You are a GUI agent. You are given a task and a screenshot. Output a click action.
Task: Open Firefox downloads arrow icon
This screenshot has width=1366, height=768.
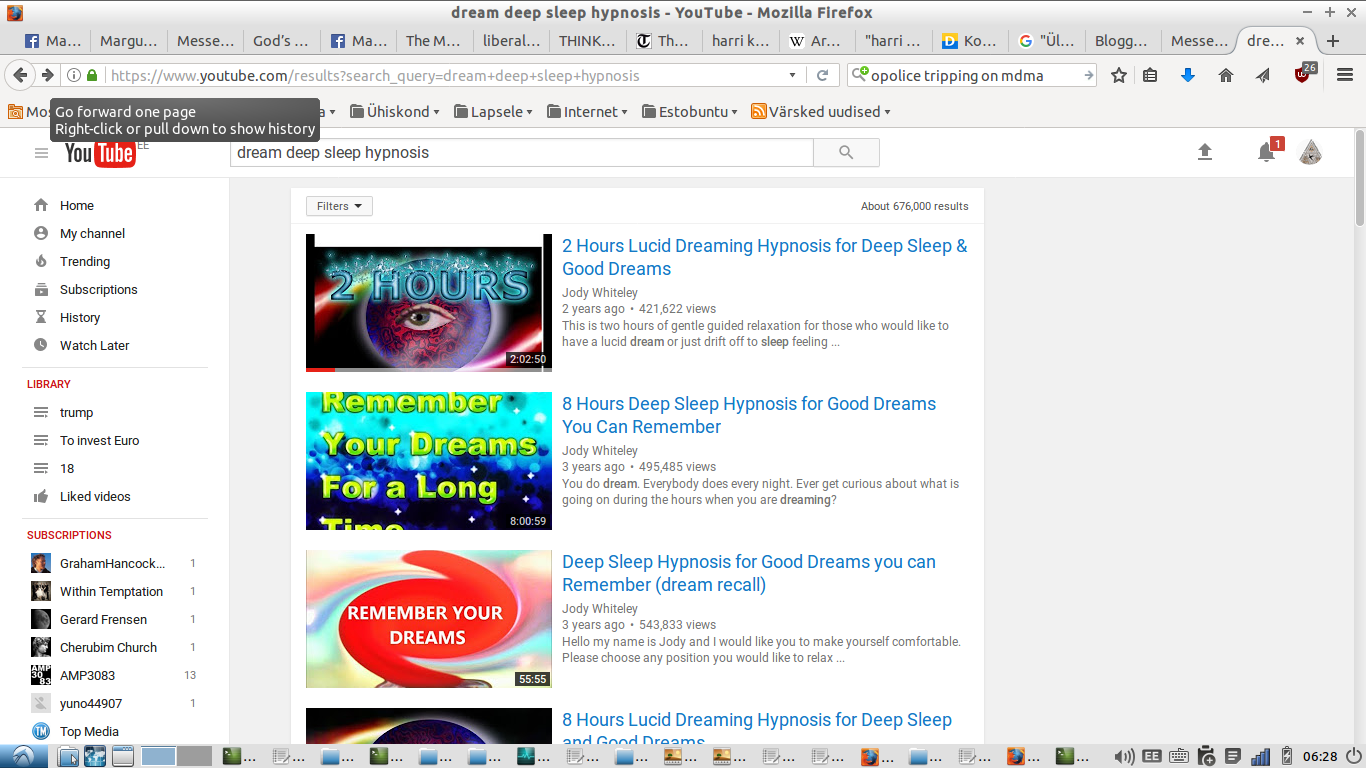(x=1188, y=75)
